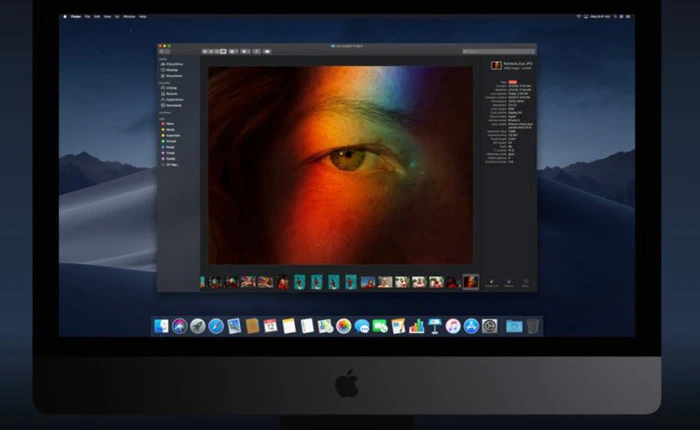Open Safari from the Dock
Viewport: 700px width, 430px height.
point(216,326)
